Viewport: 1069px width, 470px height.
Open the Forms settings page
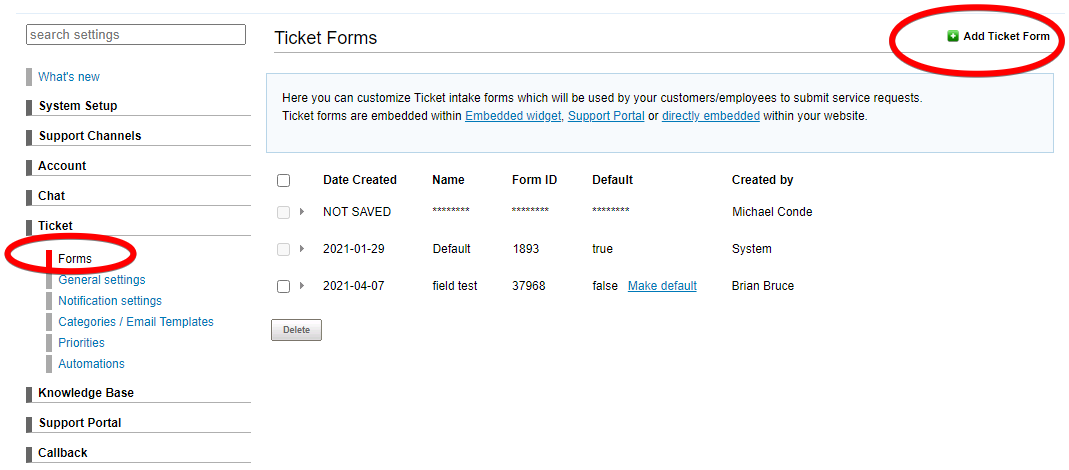coord(75,259)
